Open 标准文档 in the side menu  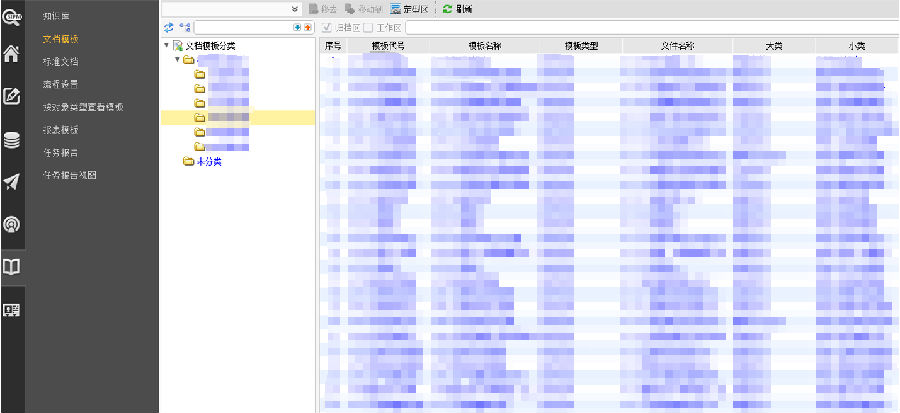pos(60,61)
